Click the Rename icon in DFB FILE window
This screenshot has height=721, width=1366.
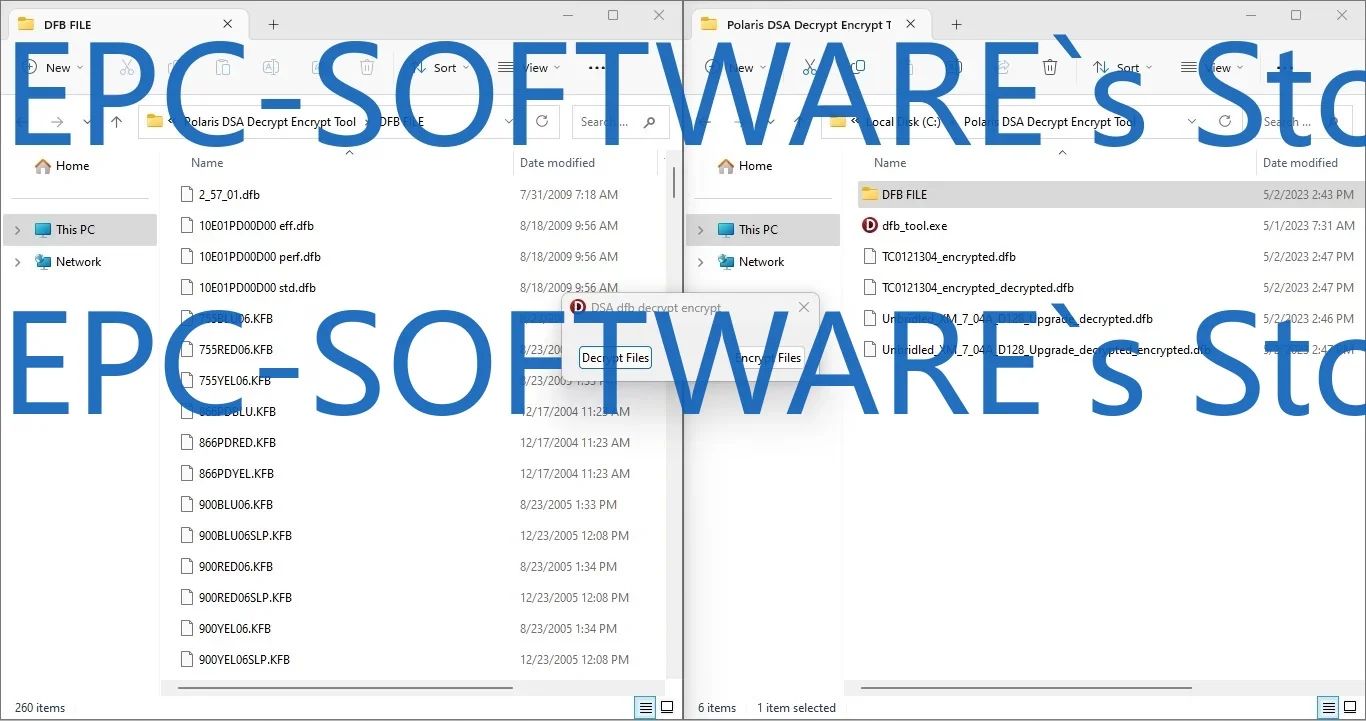point(270,67)
